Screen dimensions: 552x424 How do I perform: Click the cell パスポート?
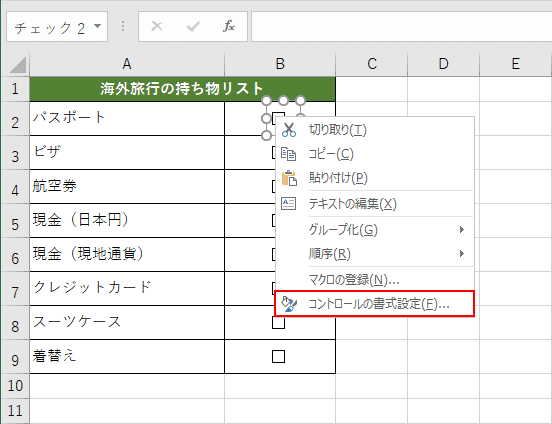127,118
